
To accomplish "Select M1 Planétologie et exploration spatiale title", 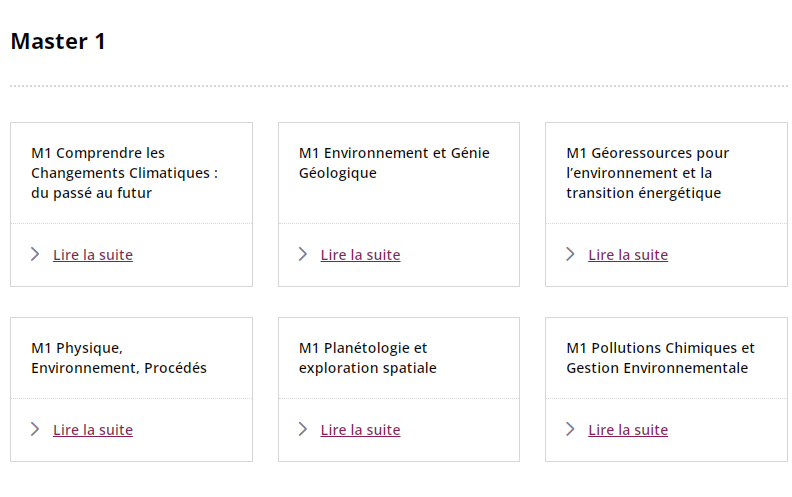I will click(x=367, y=358).
